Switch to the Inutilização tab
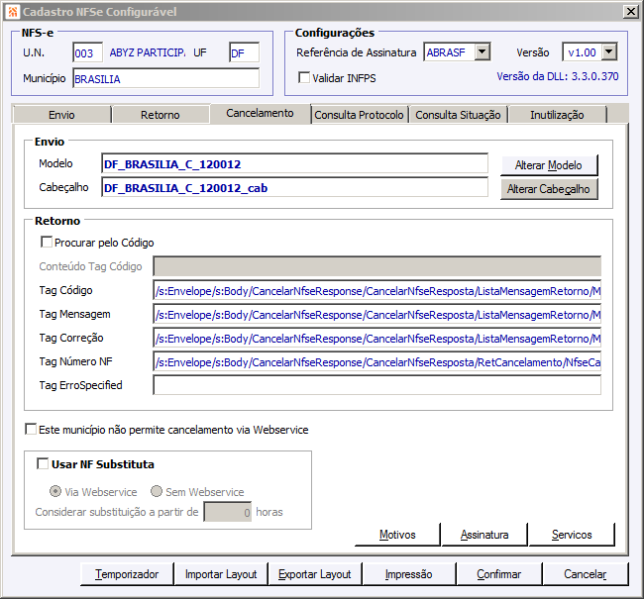Image resolution: width=644 pixels, height=599 pixels. coord(557,115)
